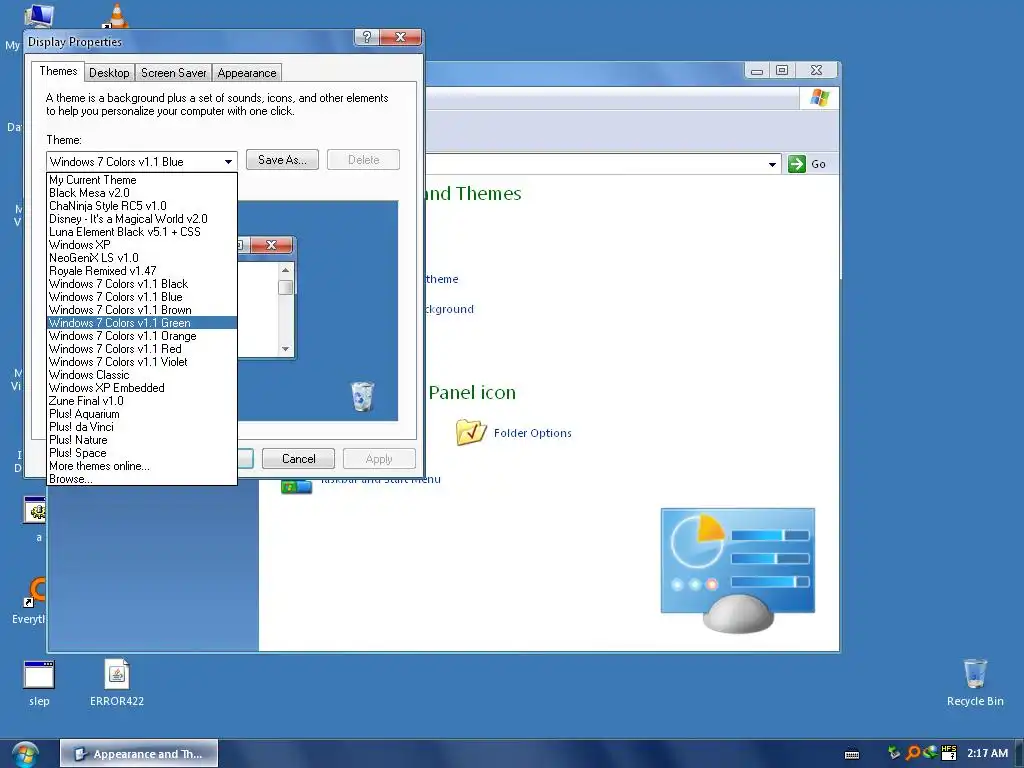Image resolution: width=1024 pixels, height=768 pixels.
Task: Choose Royale Remixed v1.47 theme
Action: tap(142, 271)
